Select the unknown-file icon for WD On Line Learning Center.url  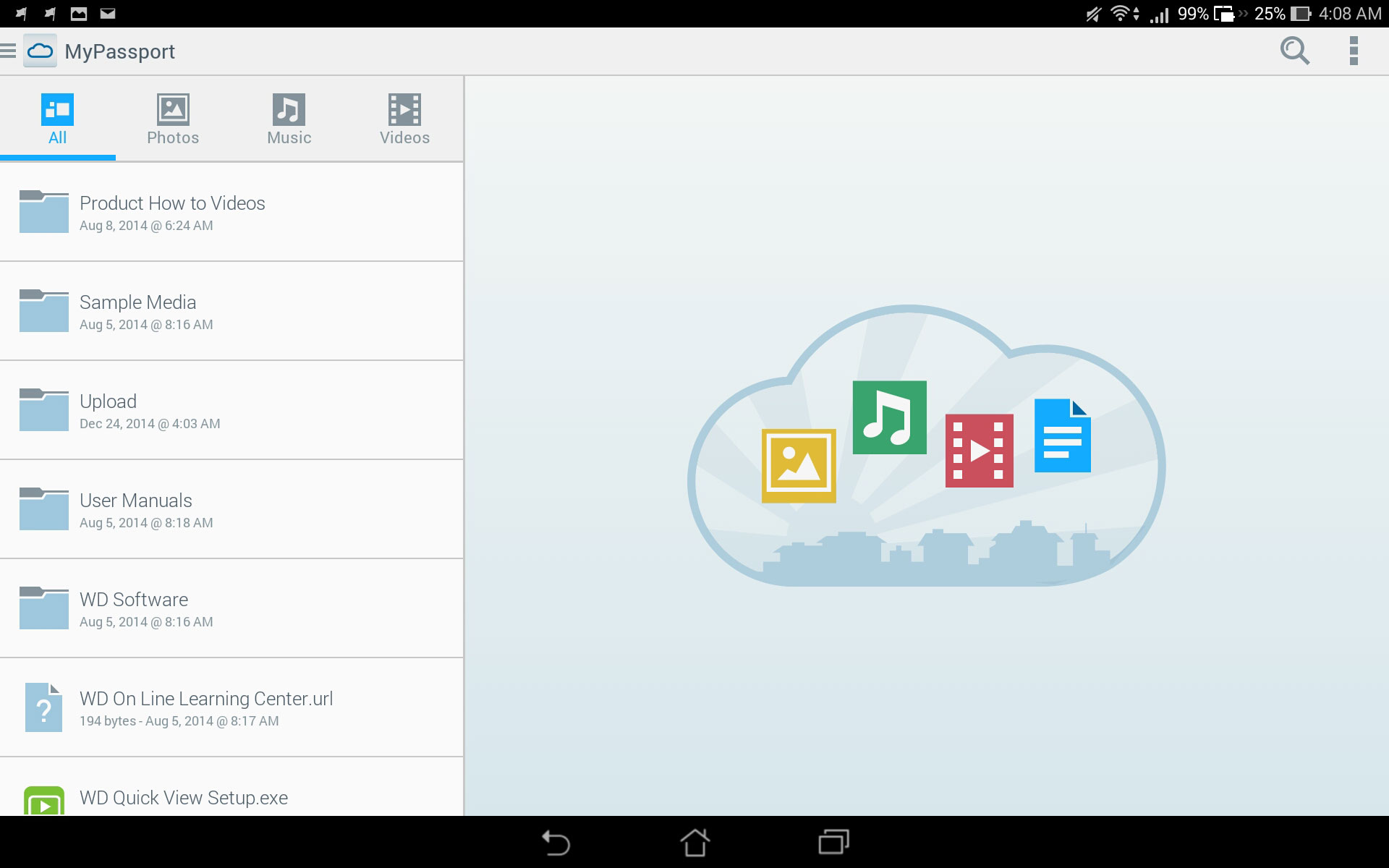(43, 707)
